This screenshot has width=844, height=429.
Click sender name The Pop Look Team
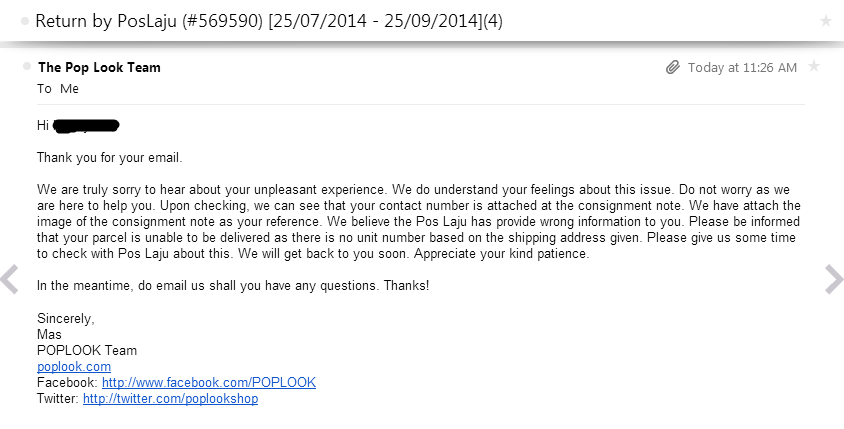100,67
